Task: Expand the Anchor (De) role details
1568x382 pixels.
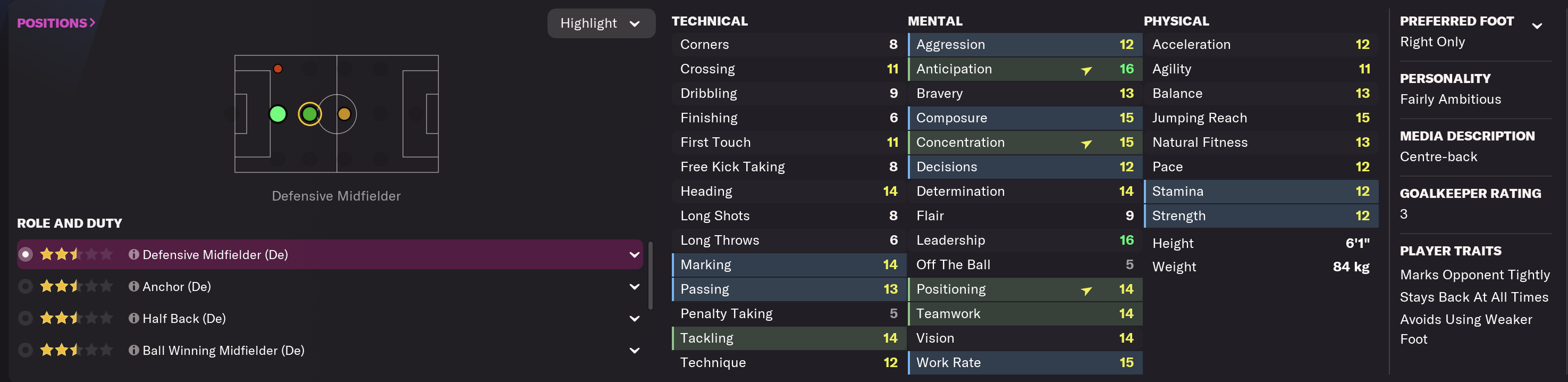Action: [634, 286]
